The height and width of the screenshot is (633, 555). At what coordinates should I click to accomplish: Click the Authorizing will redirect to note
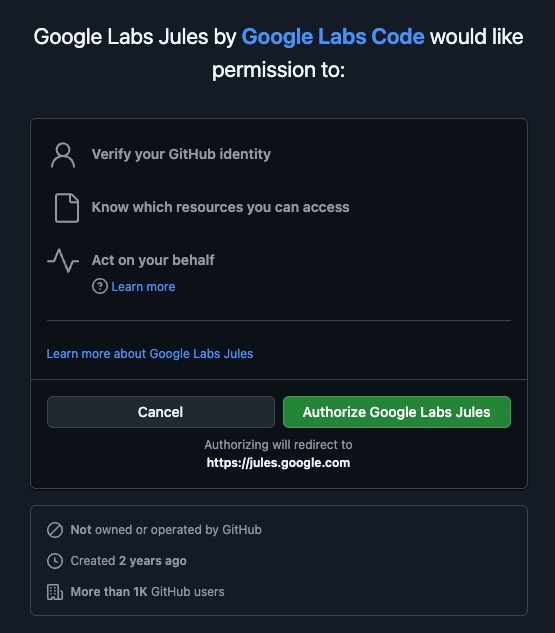[x=279, y=444]
